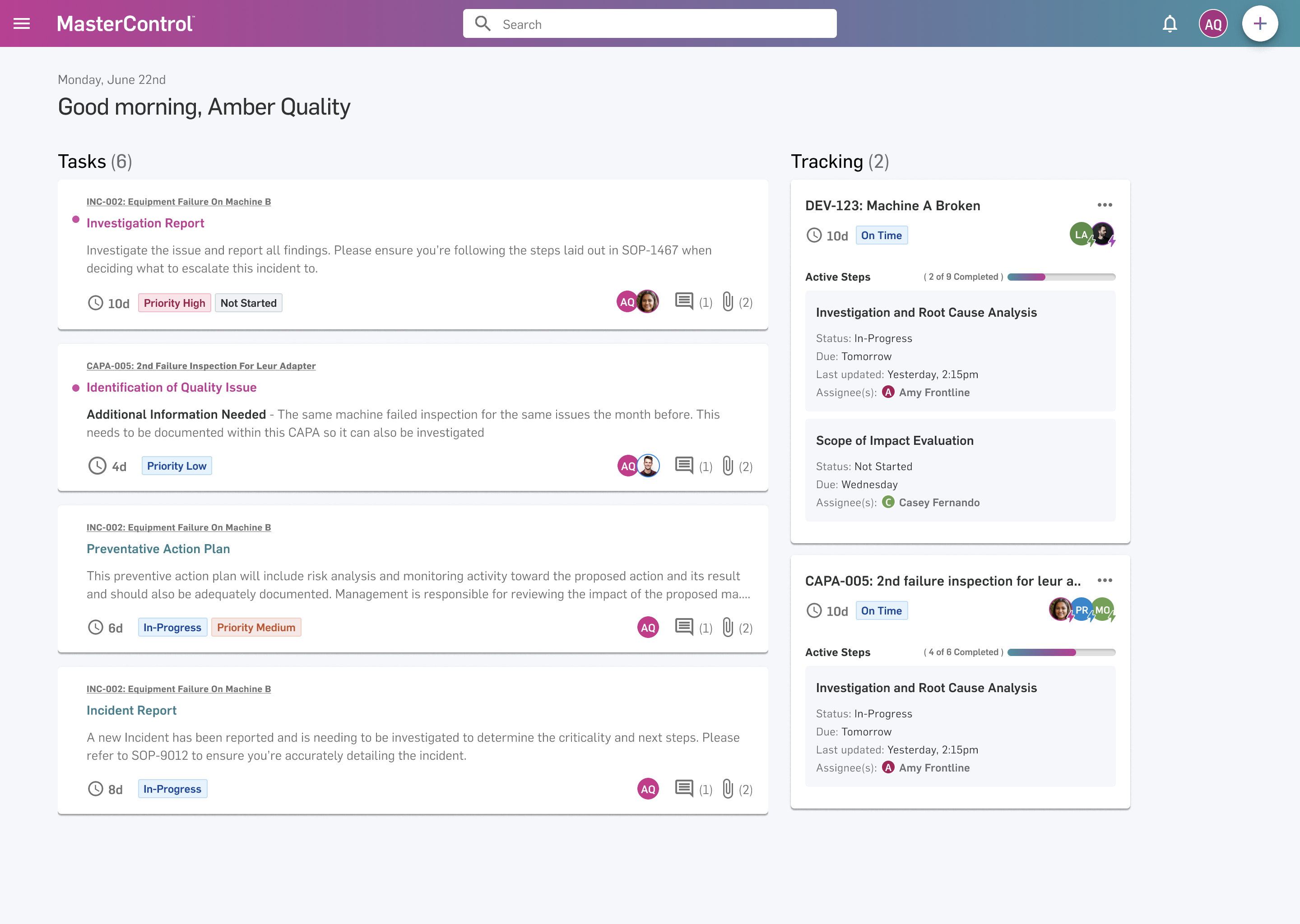
Task: Open the INC-002: Equipment Failure On Machine B link
Action: pyautogui.click(x=179, y=201)
